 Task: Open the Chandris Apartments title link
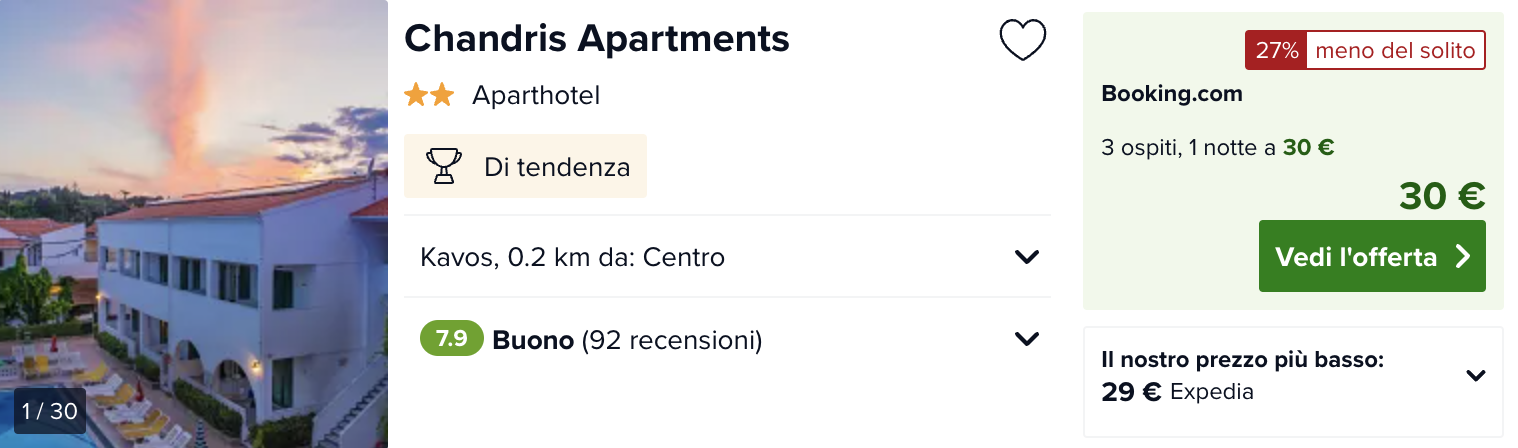click(597, 38)
